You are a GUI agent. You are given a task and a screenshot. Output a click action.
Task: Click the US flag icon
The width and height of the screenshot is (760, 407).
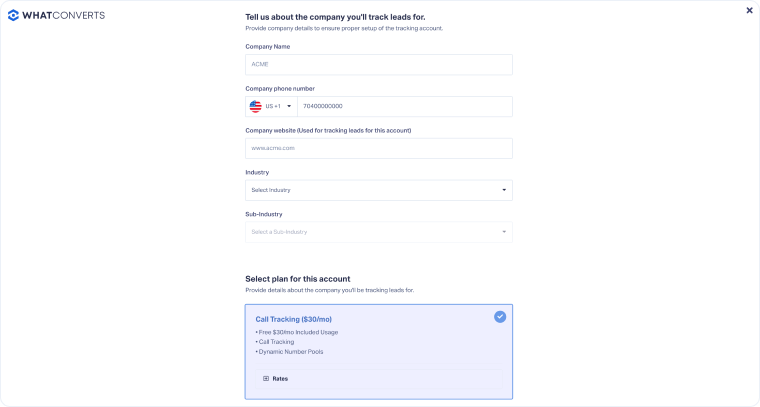pos(255,106)
